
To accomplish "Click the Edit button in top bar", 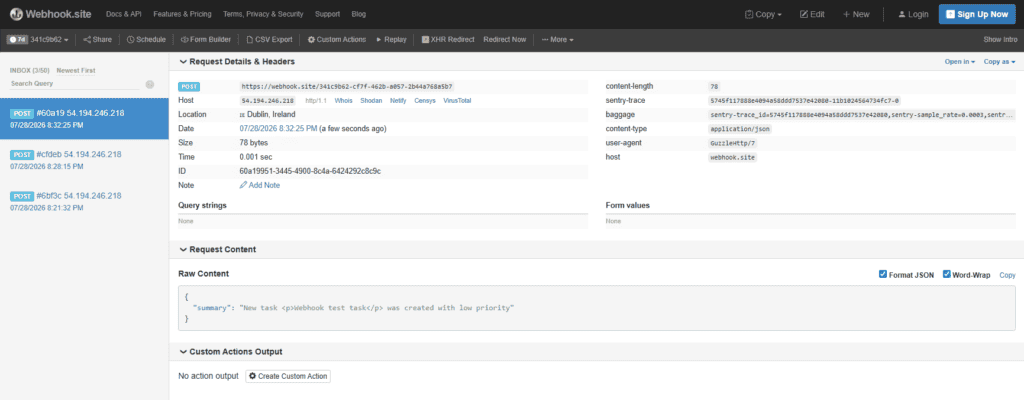I will coord(812,14).
